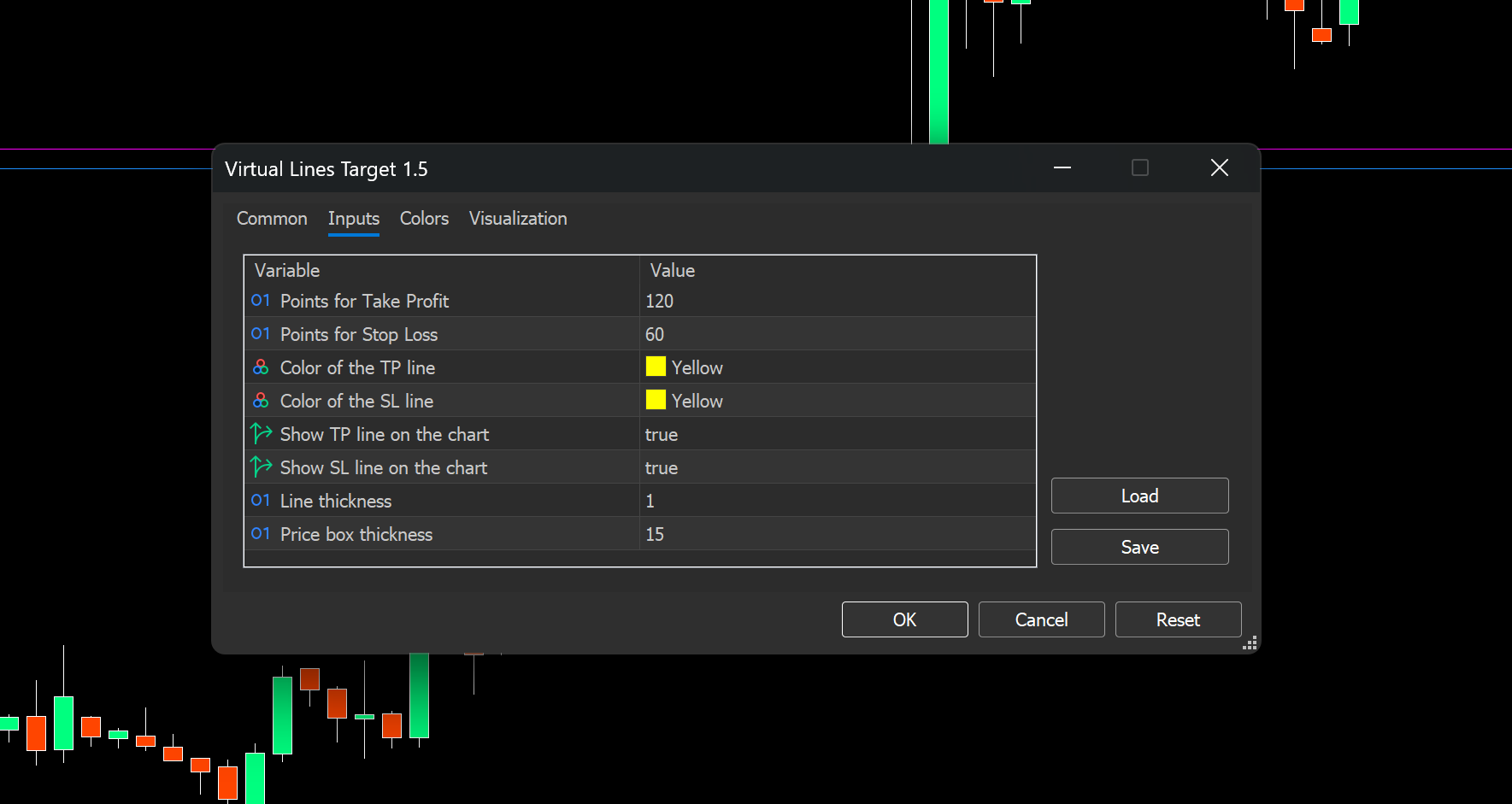Screen dimensions: 1512x804
Task: Click integer icon beside Points for Take Profit
Action: point(261,301)
